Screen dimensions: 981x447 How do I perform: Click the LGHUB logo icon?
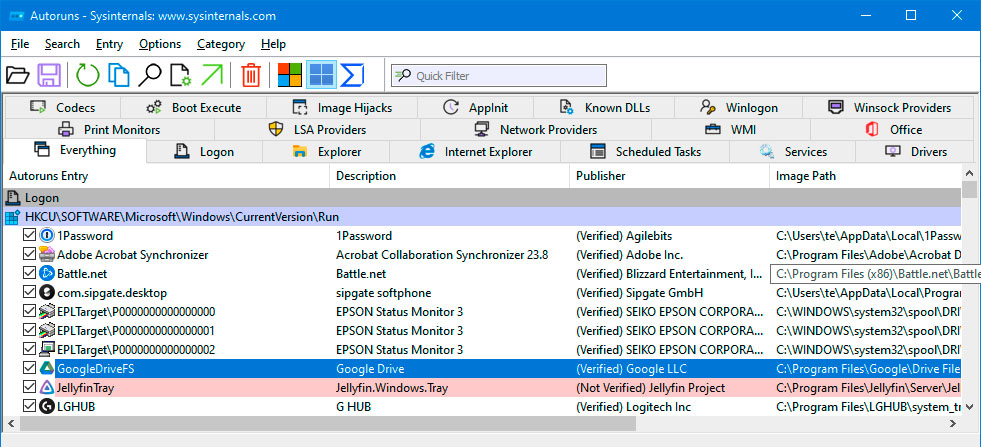(x=47, y=406)
